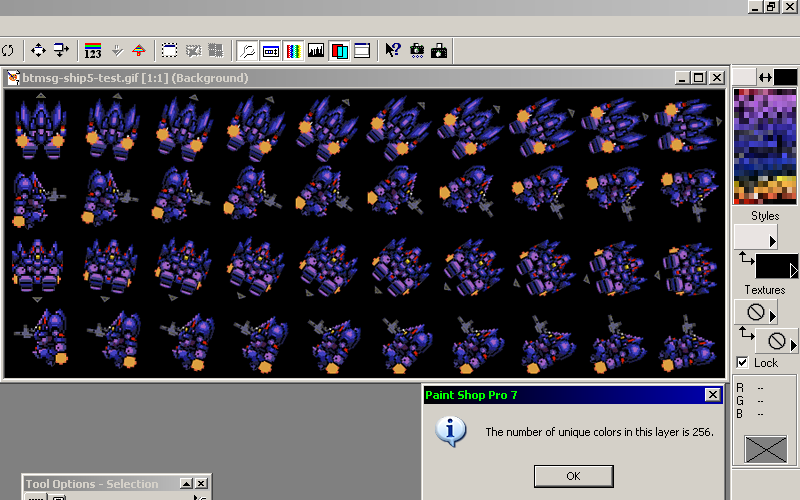The image size is (800, 500).
Task: Close the Paint Shop Pro 7 dialog
Action: pos(713,394)
